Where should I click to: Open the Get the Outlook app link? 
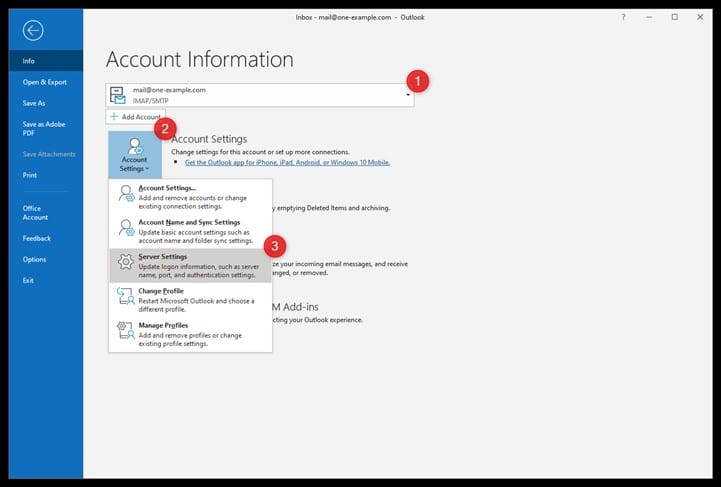click(287, 162)
